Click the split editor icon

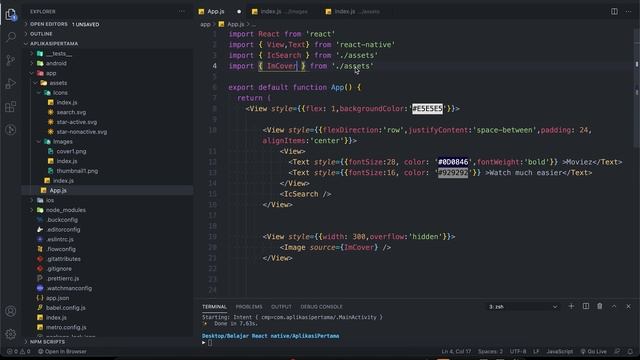[x=614, y=11]
